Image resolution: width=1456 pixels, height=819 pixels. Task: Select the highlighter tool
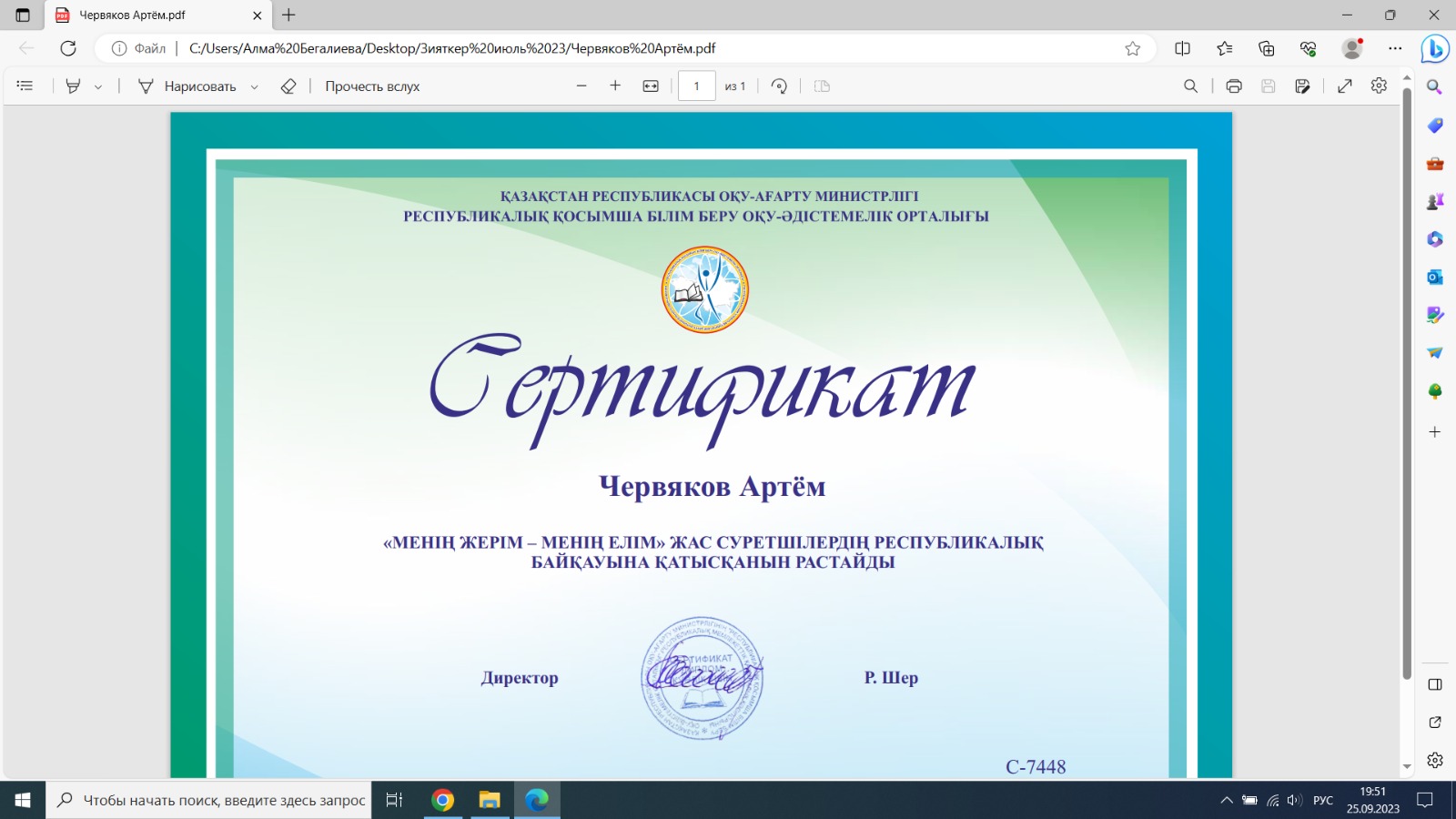tap(74, 86)
